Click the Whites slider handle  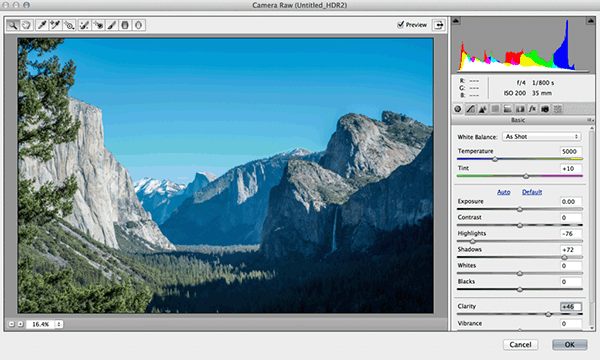[x=520, y=274]
